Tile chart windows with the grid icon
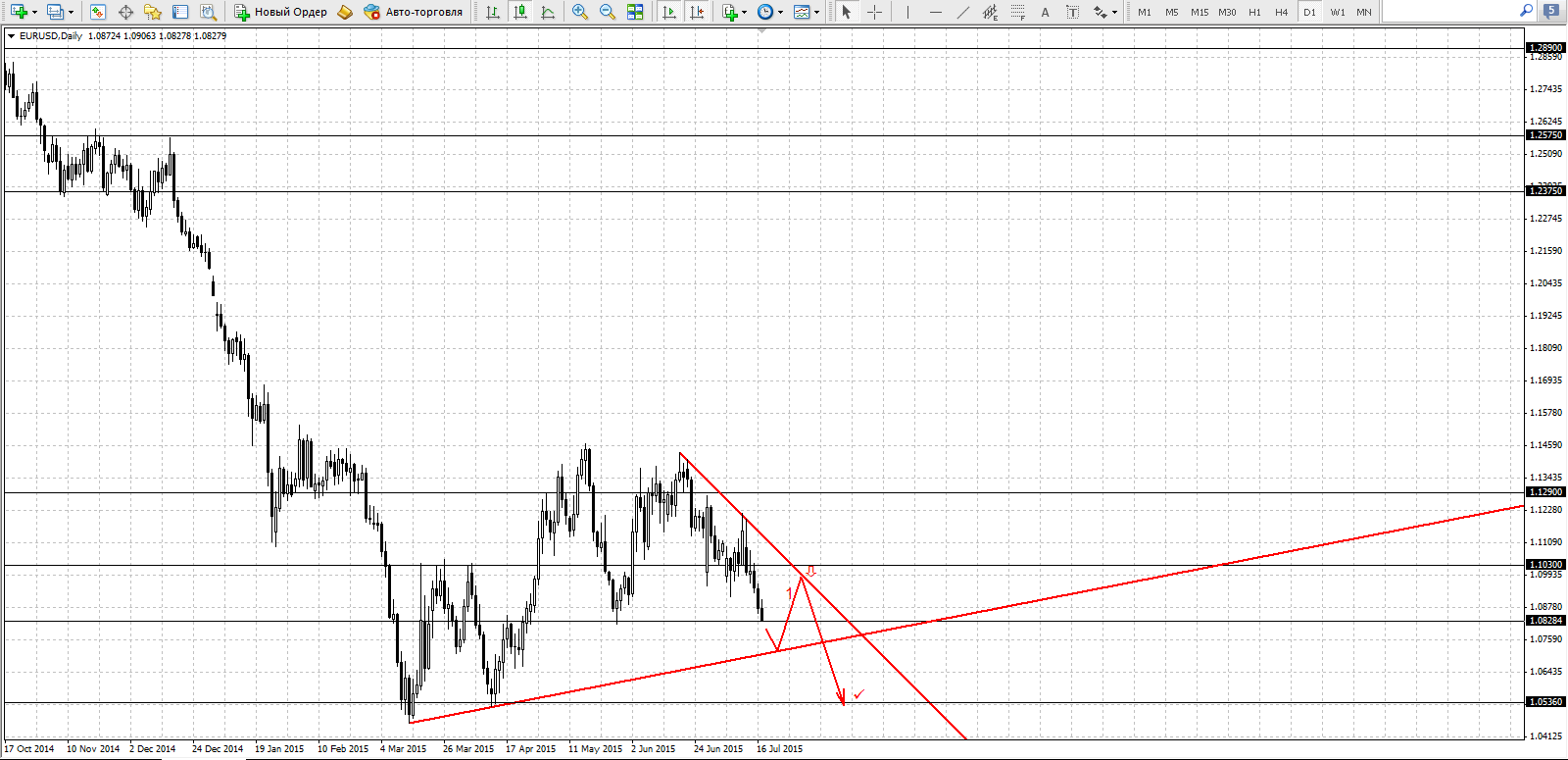This screenshot has height=760, width=1568. coord(635,12)
